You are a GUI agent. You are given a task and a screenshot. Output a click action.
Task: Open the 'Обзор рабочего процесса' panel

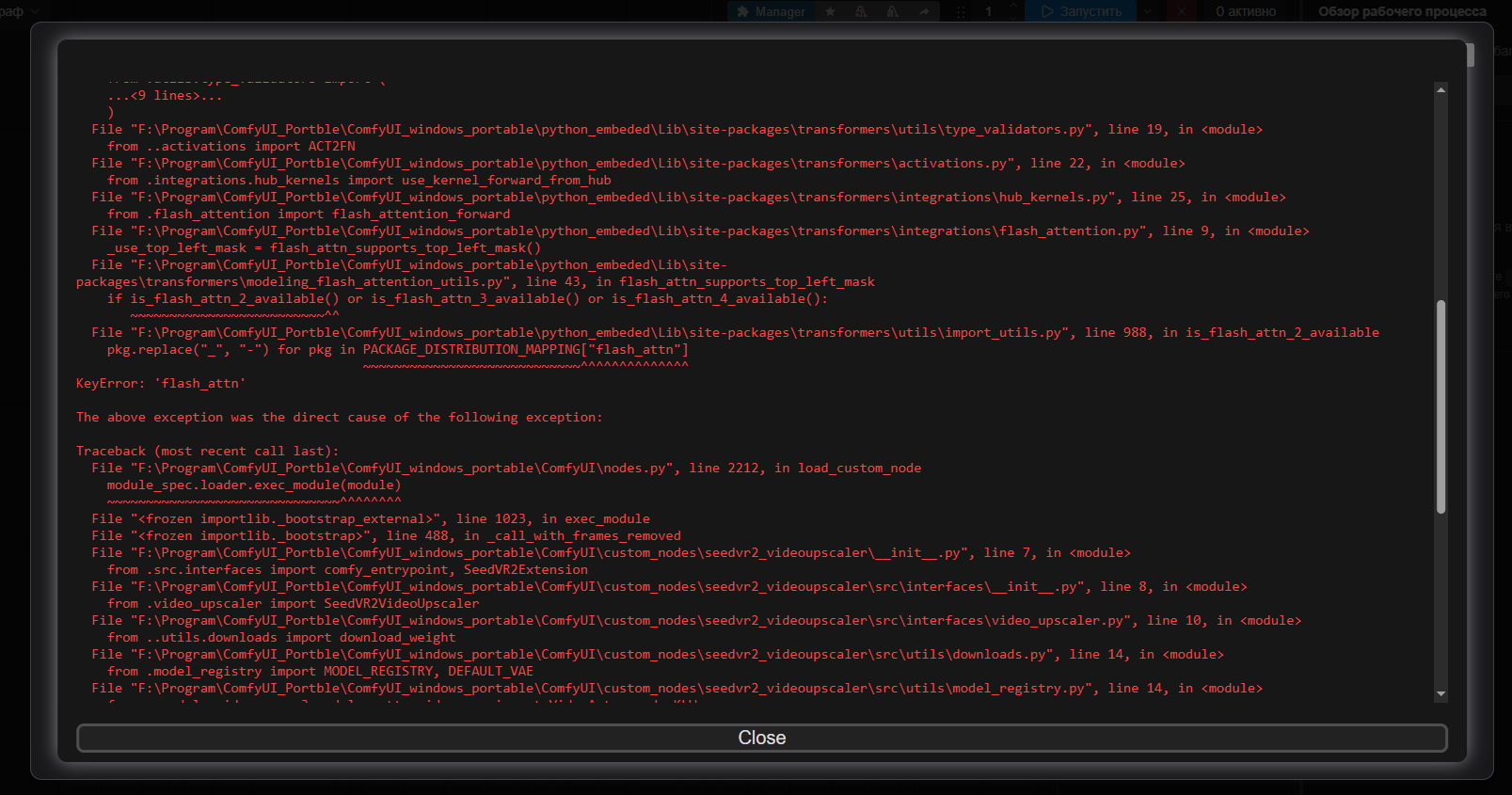(x=1402, y=11)
